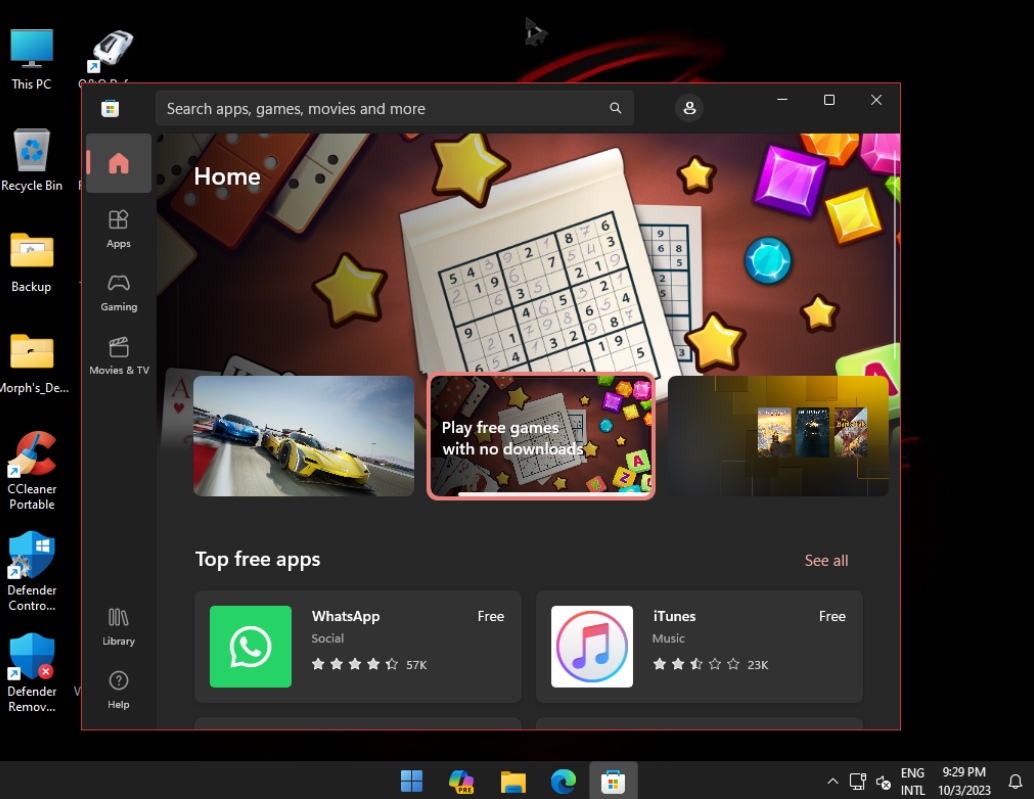
Task: Click the WhatsApp star rating 57K
Action: 369,665
